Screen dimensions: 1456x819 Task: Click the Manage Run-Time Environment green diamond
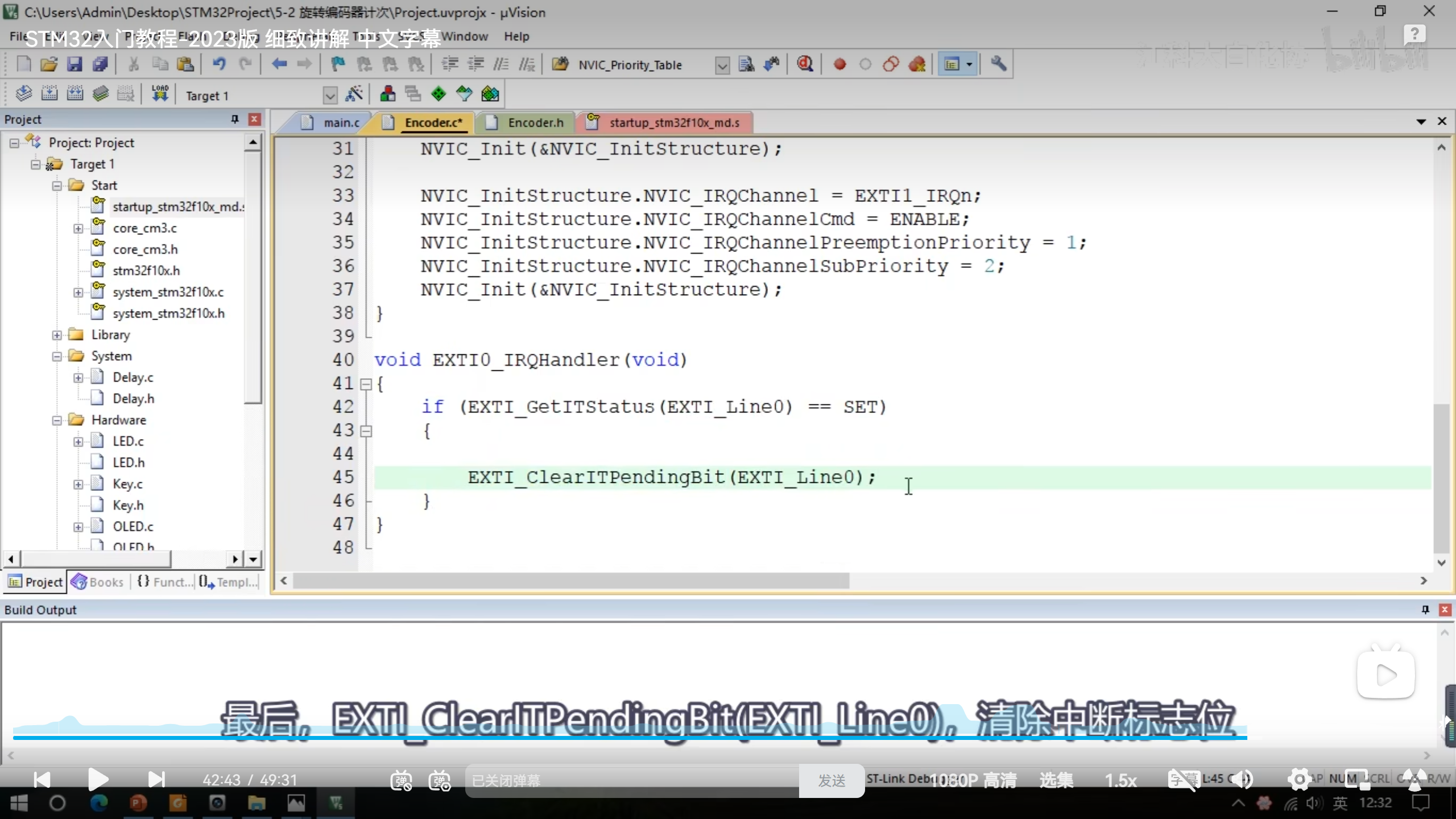pyautogui.click(x=439, y=94)
